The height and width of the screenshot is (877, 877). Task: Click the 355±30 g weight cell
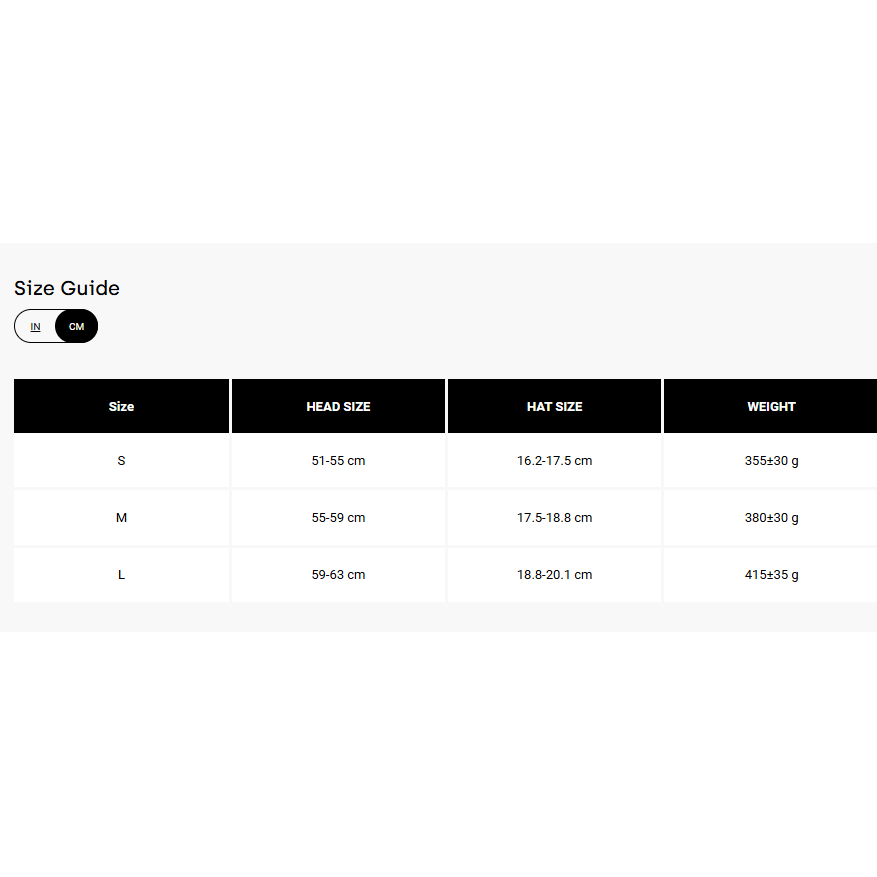click(771, 461)
